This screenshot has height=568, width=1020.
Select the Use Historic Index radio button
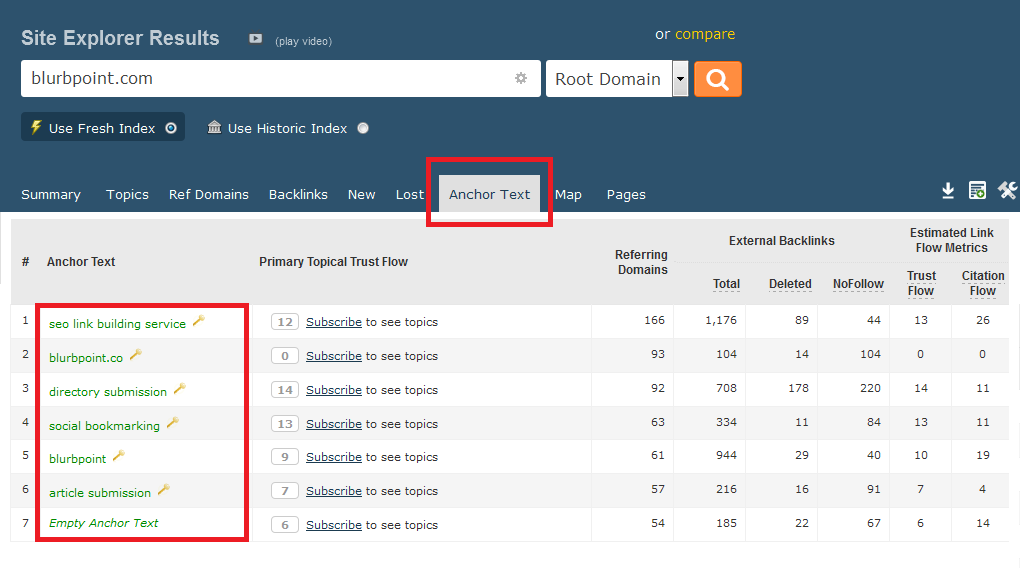tap(363, 128)
